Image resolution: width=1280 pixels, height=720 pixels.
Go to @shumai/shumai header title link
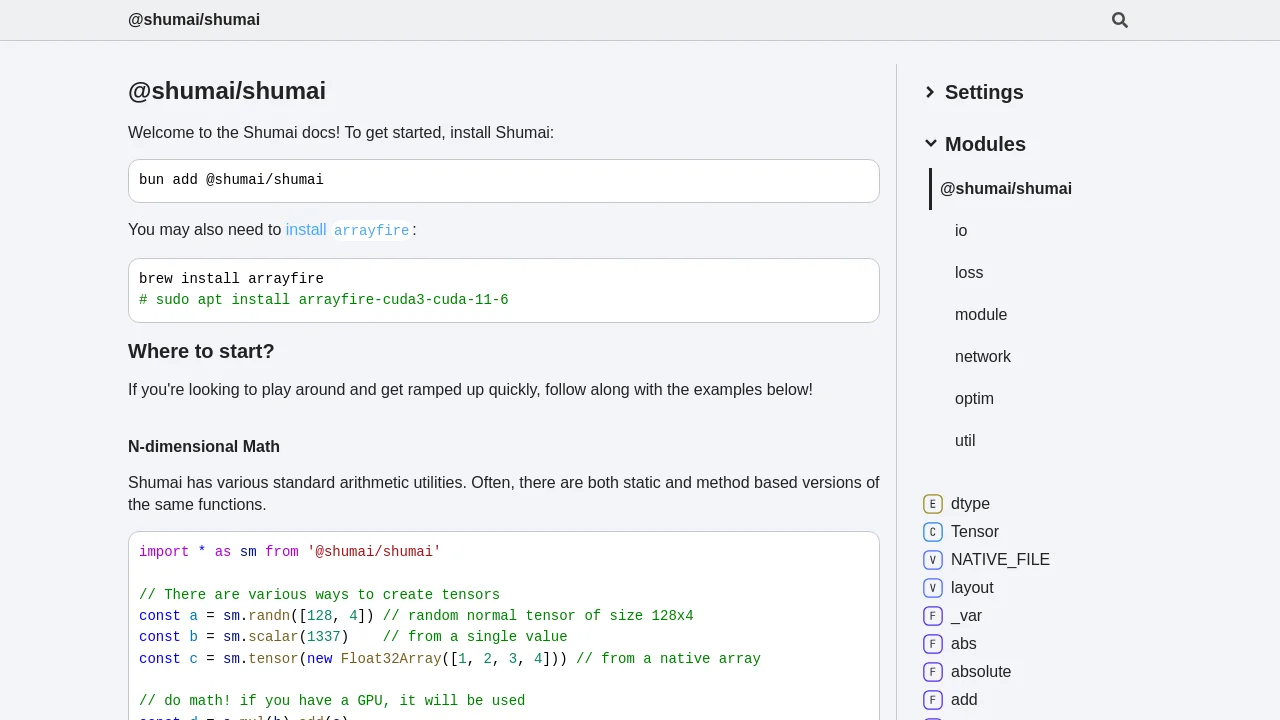click(x=194, y=20)
